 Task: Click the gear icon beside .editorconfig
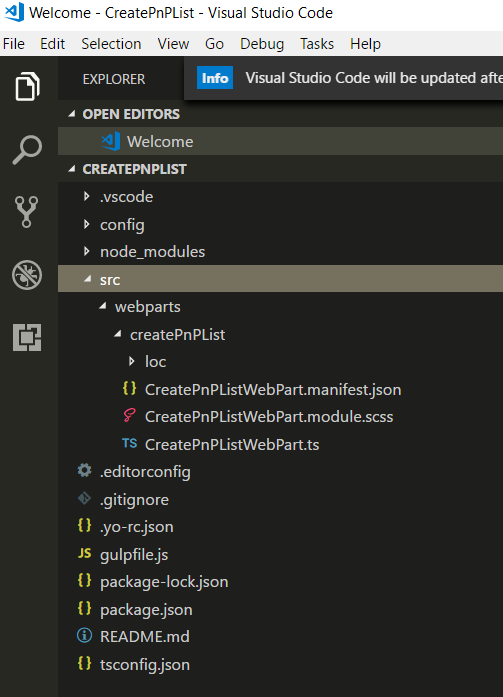(84, 470)
